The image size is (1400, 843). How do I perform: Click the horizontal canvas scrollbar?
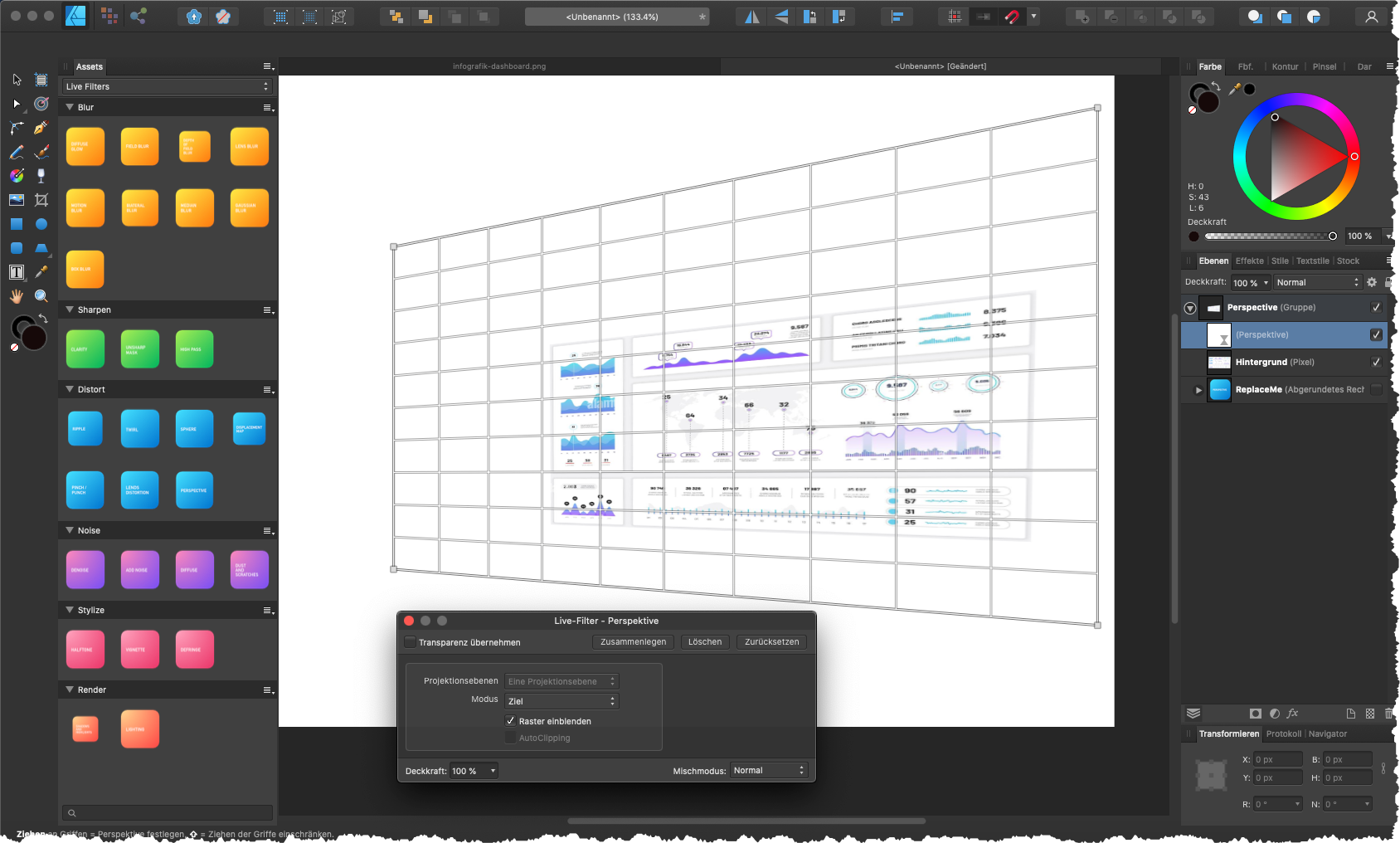[x=746, y=821]
